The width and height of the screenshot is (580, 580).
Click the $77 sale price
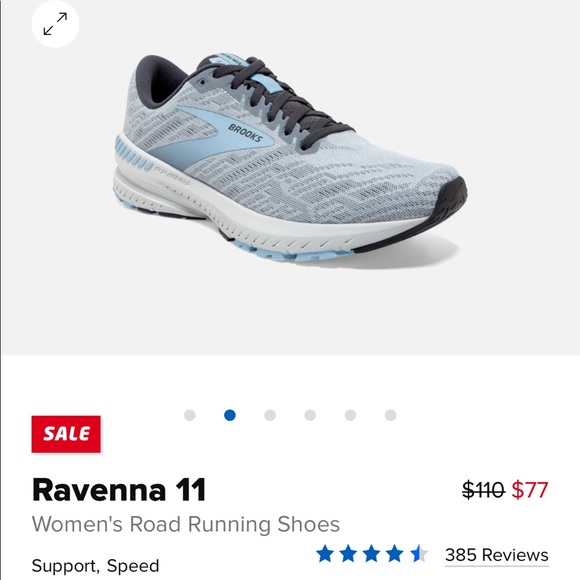tap(530, 490)
